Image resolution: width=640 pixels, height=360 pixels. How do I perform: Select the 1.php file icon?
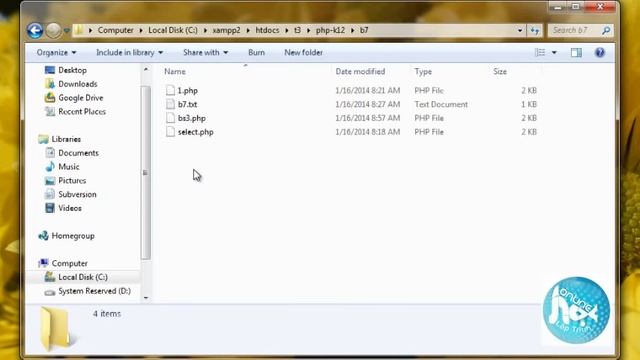tap(170, 90)
